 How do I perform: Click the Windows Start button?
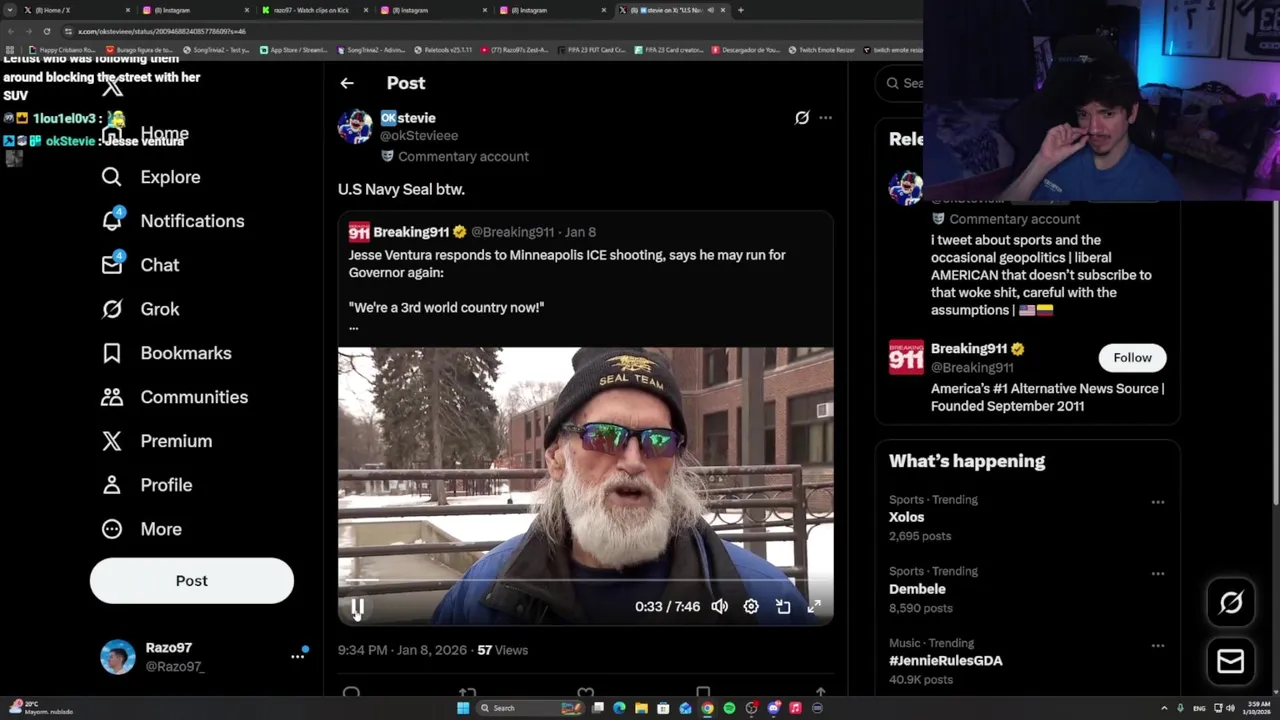463,708
